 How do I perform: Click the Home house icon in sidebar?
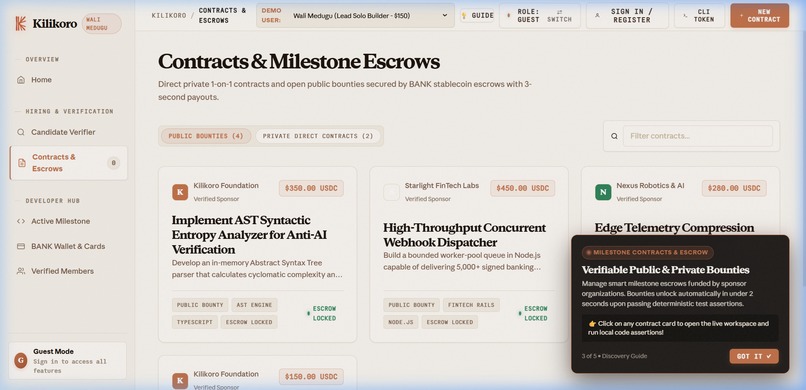(x=21, y=80)
